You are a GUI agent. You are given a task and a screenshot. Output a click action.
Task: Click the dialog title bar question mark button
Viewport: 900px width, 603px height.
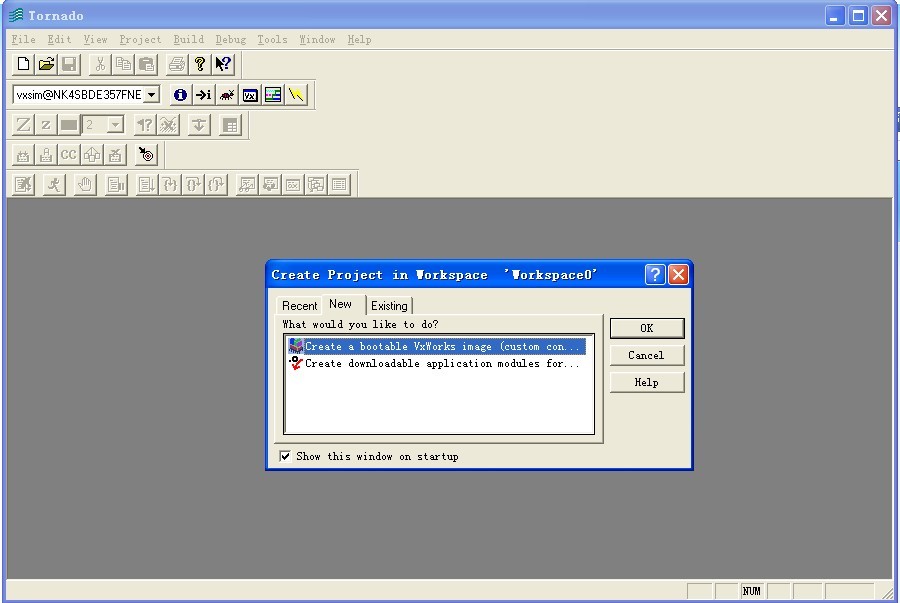point(655,275)
